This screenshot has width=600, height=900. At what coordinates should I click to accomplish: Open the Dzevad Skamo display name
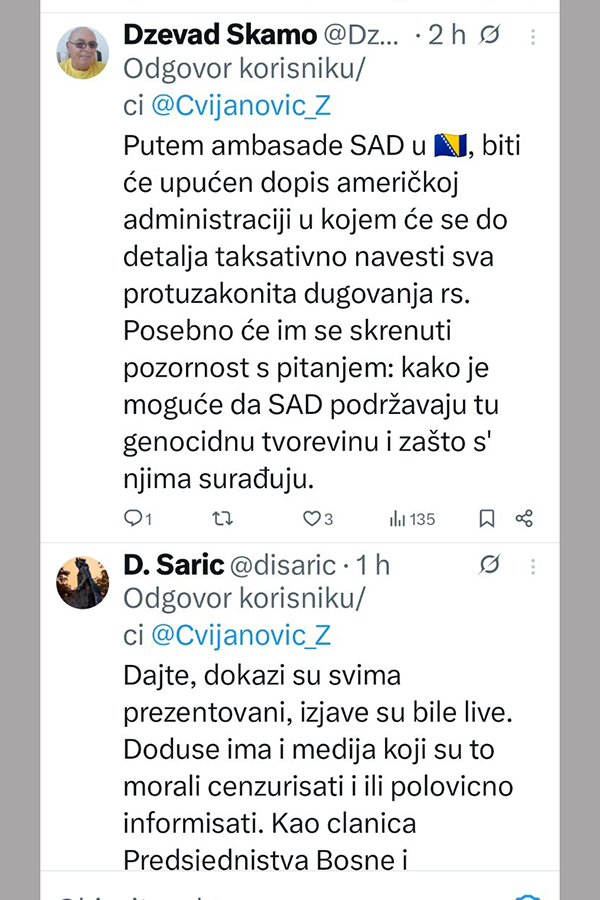point(219,35)
